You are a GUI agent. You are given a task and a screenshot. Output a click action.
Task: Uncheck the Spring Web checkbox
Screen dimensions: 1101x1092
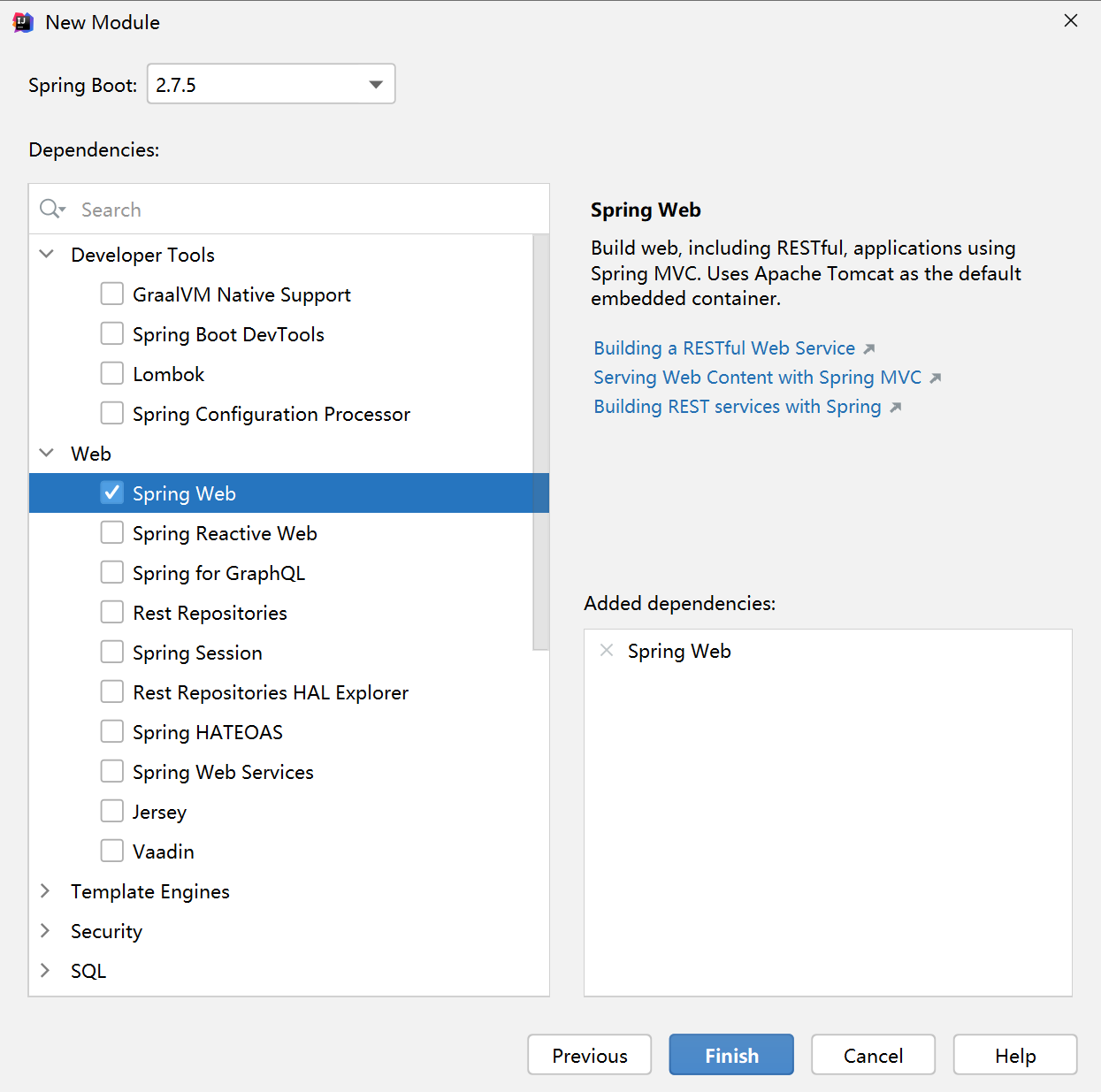coord(112,493)
